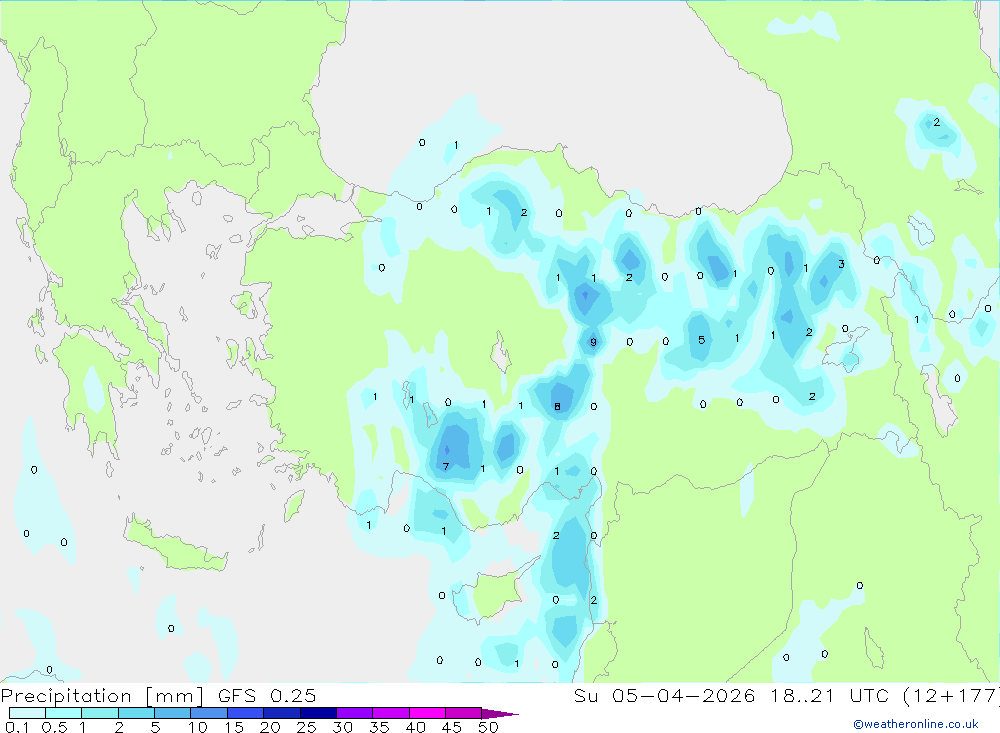Click the precipitation value "7" on the map
The height and width of the screenshot is (733, 1000).
pos(446,466)
